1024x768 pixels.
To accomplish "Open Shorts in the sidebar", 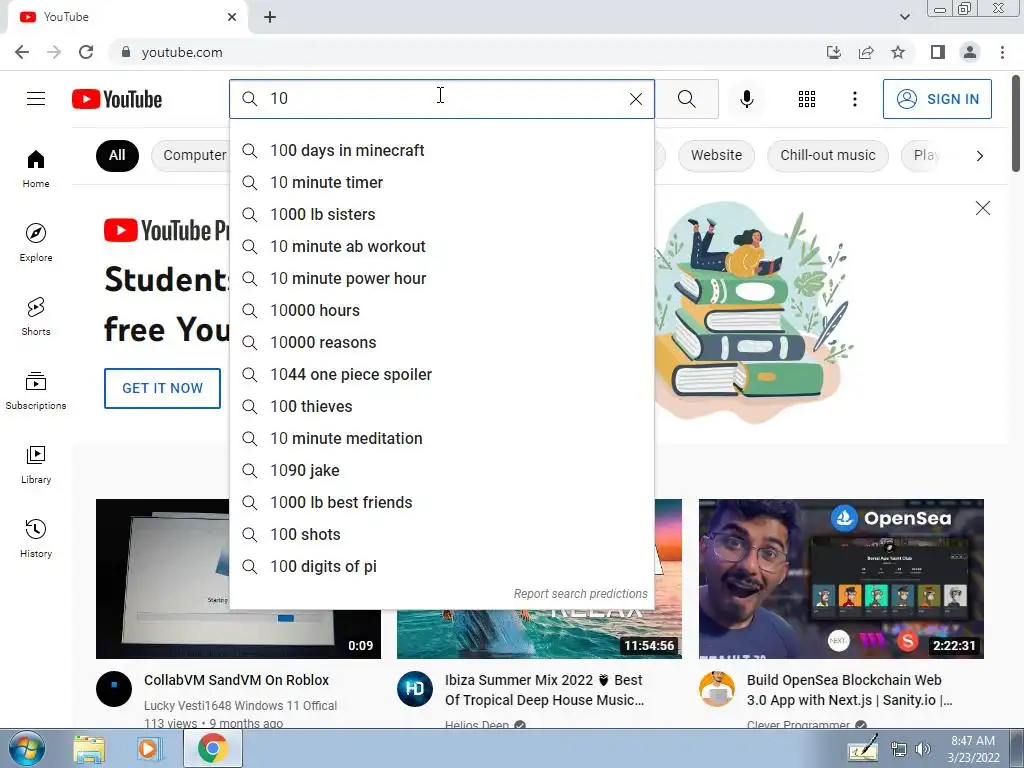I will click(36, 316).
